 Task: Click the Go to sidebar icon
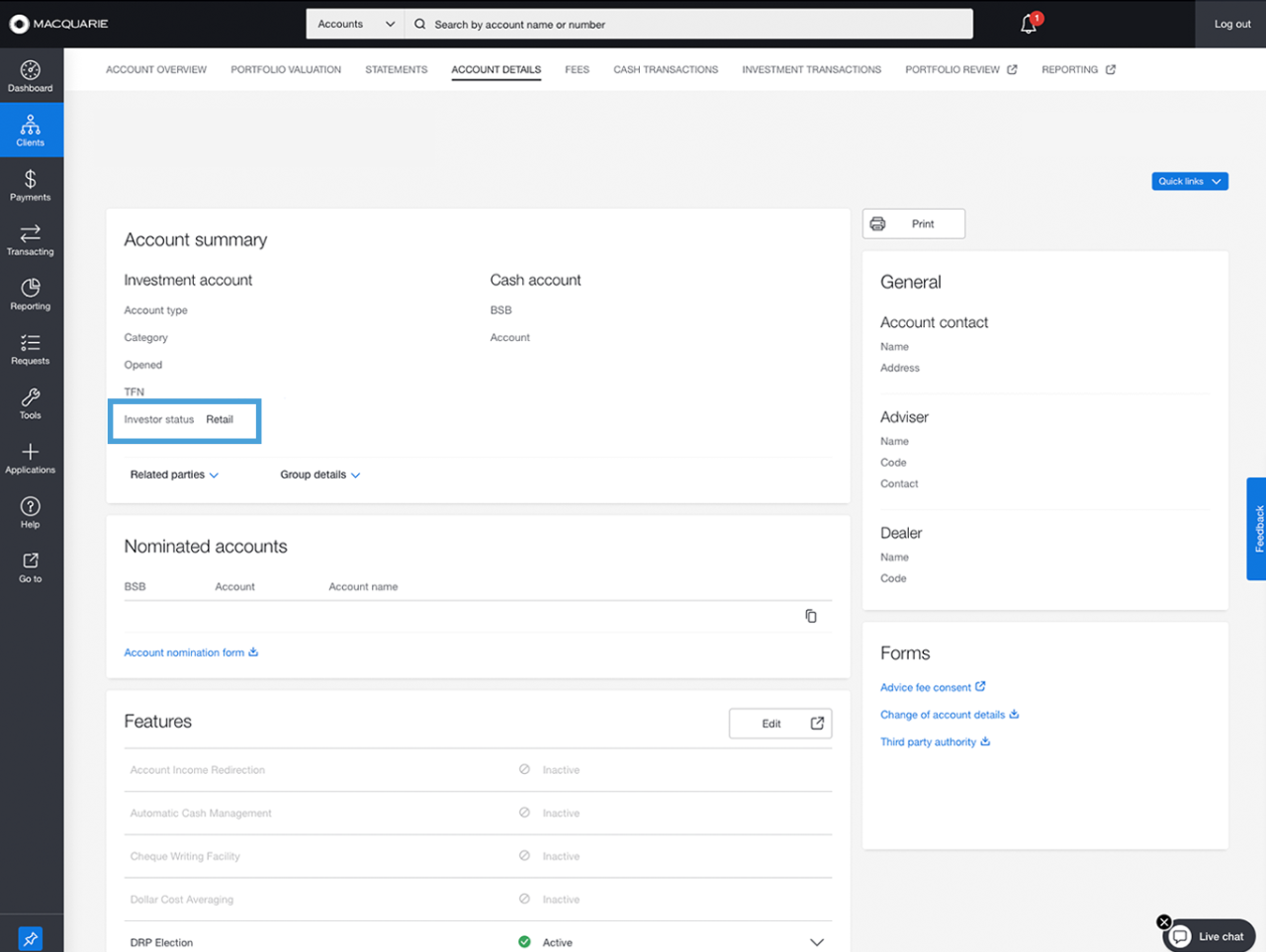coord(31,566)
